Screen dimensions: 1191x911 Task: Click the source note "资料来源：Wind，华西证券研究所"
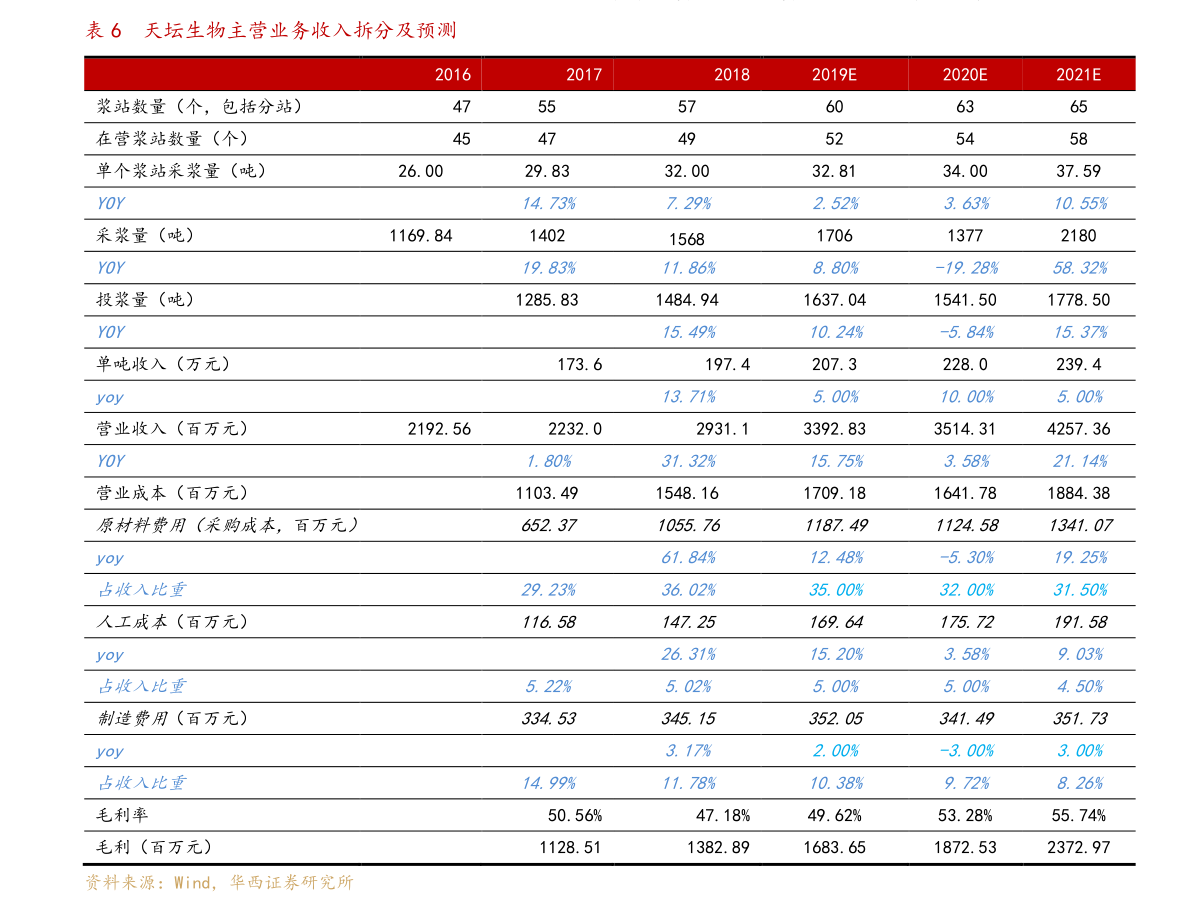point(219,882)
